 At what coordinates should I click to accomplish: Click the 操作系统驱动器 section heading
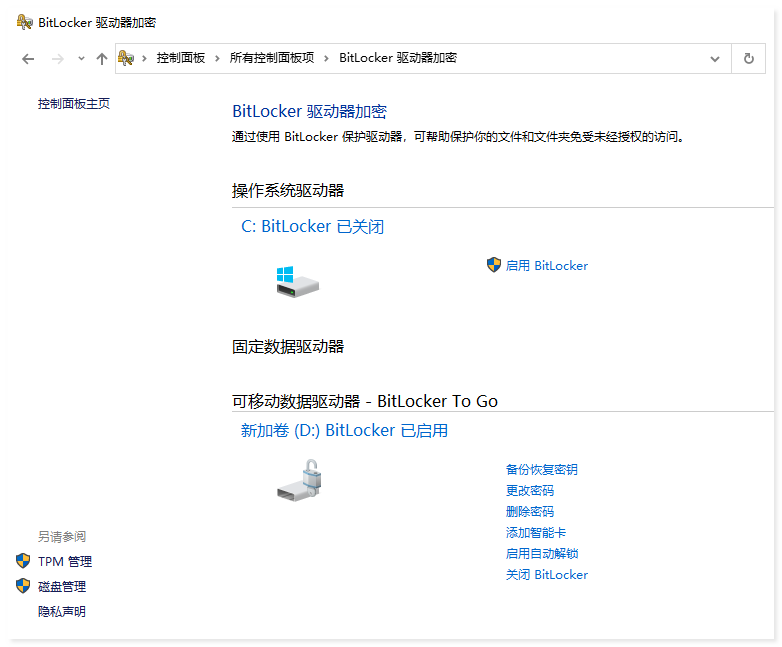click(x=288, y=191)
